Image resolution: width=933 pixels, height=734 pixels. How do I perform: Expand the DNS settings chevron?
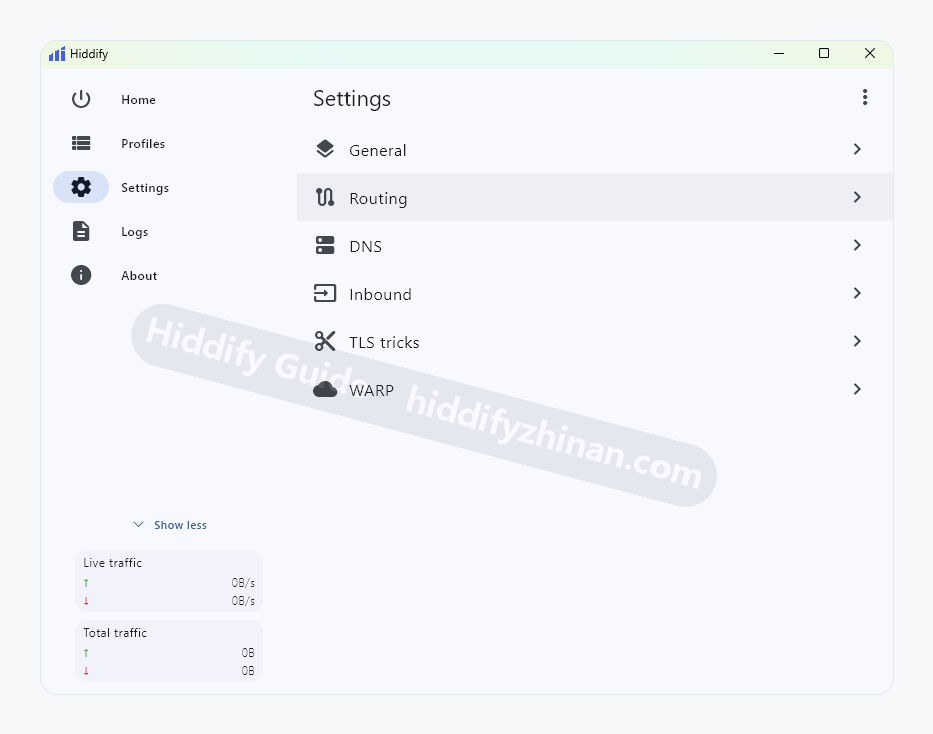tap(857, 246)
